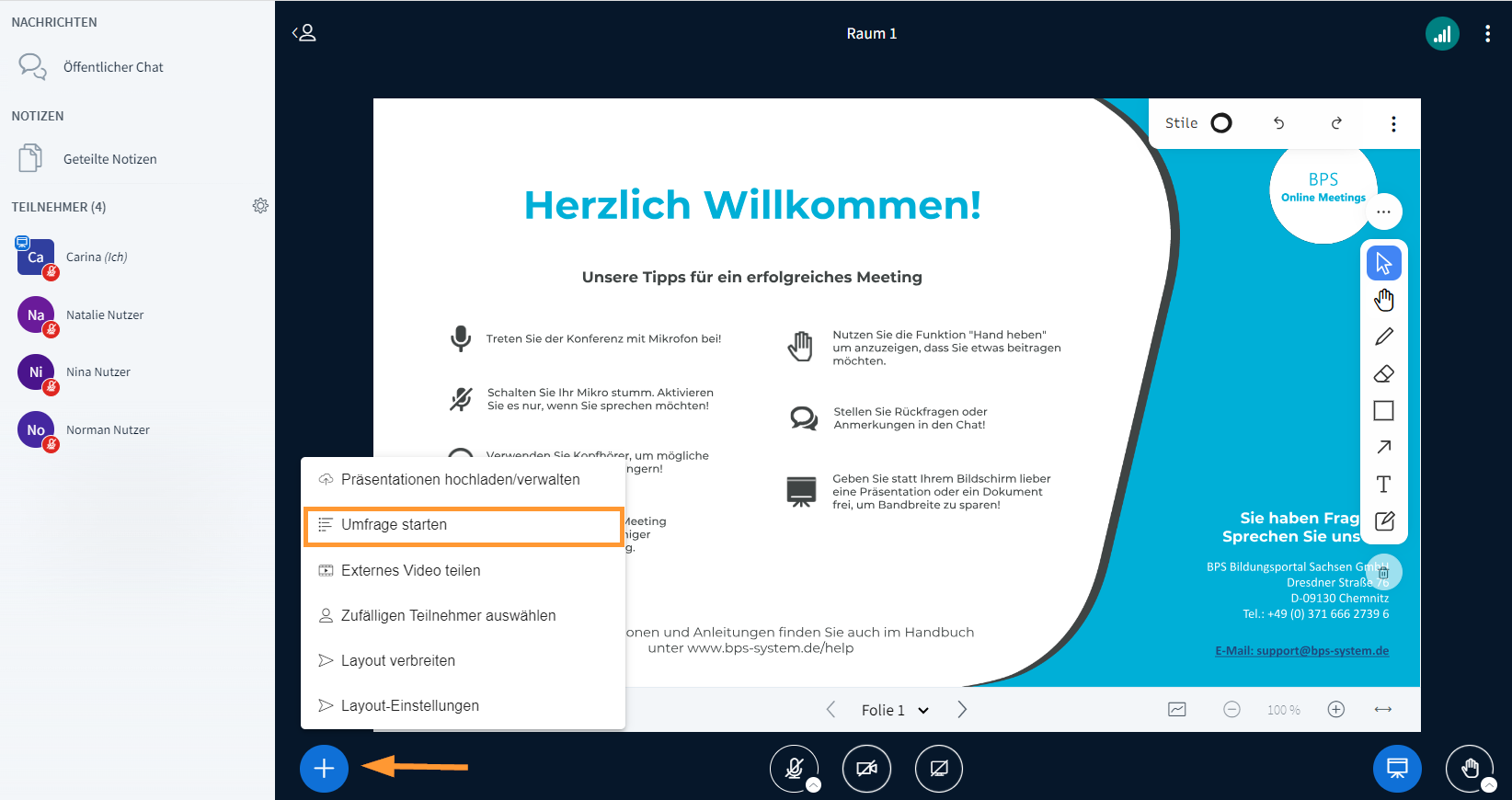
Task: Select the eraser tool
Action: click(x=1383, y=373)
